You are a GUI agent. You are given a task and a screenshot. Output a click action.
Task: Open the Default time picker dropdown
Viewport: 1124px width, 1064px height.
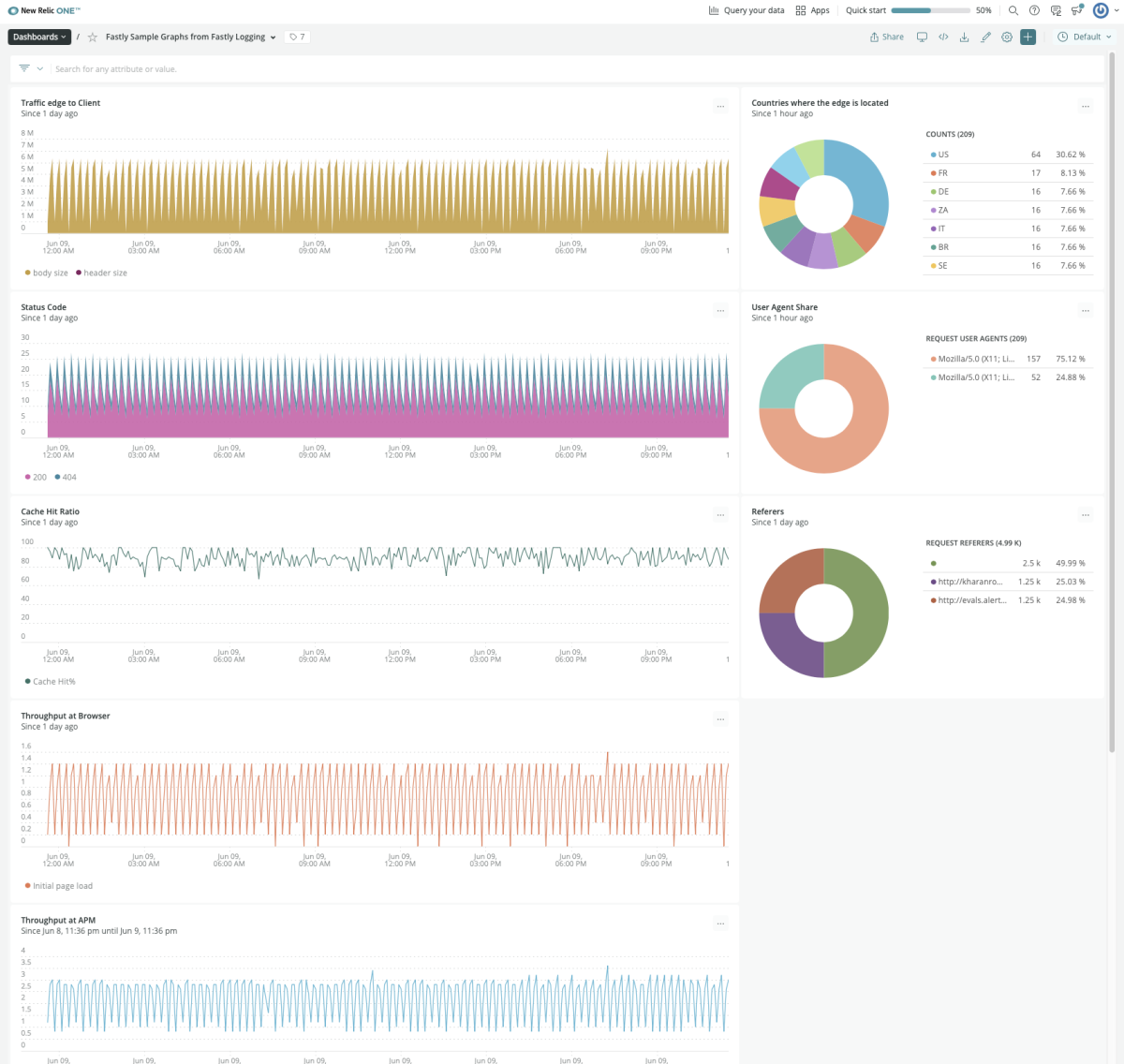tap(1085, 37)
